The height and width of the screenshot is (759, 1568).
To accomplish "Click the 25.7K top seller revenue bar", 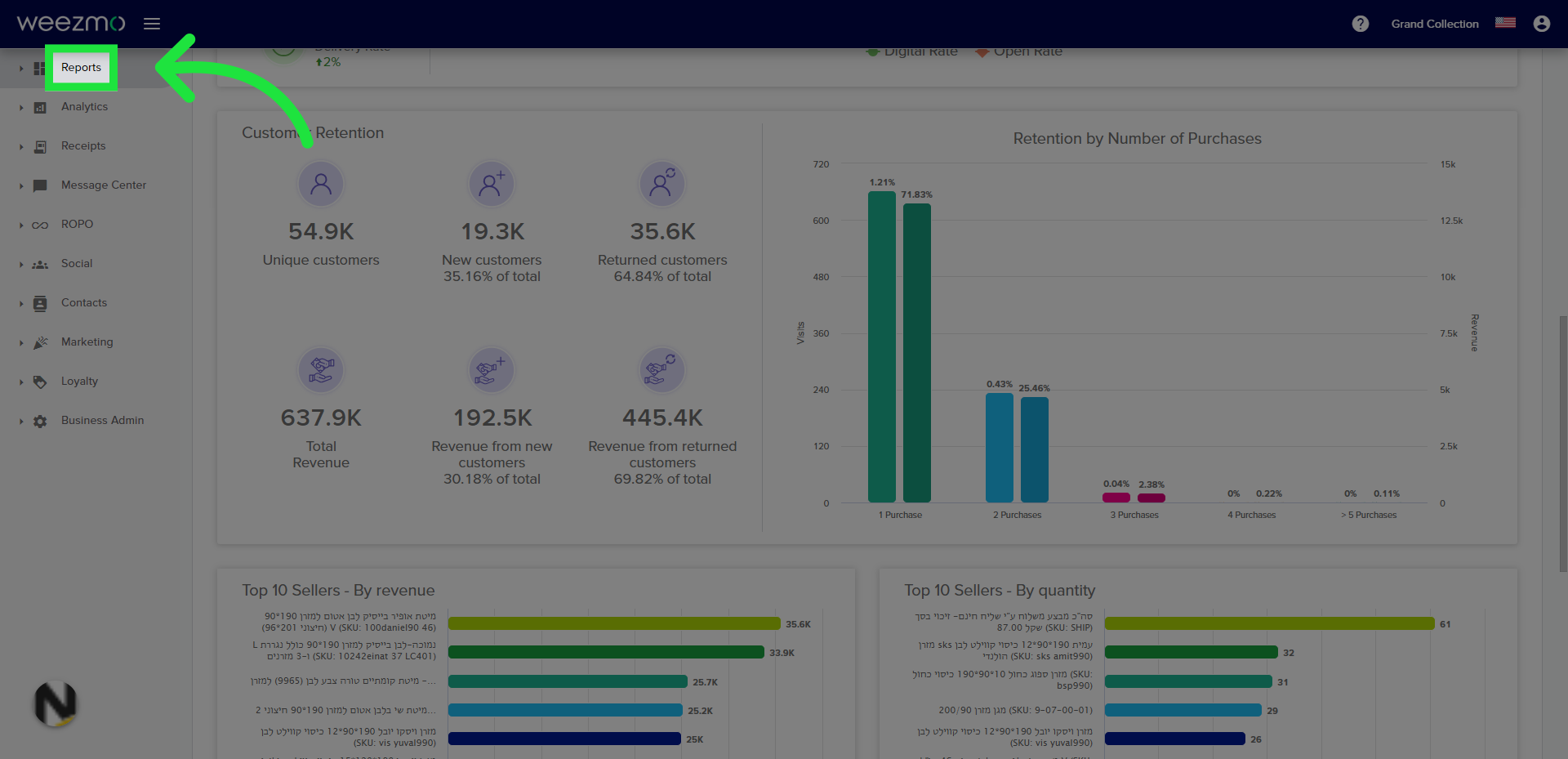I will tap(568, 681).
